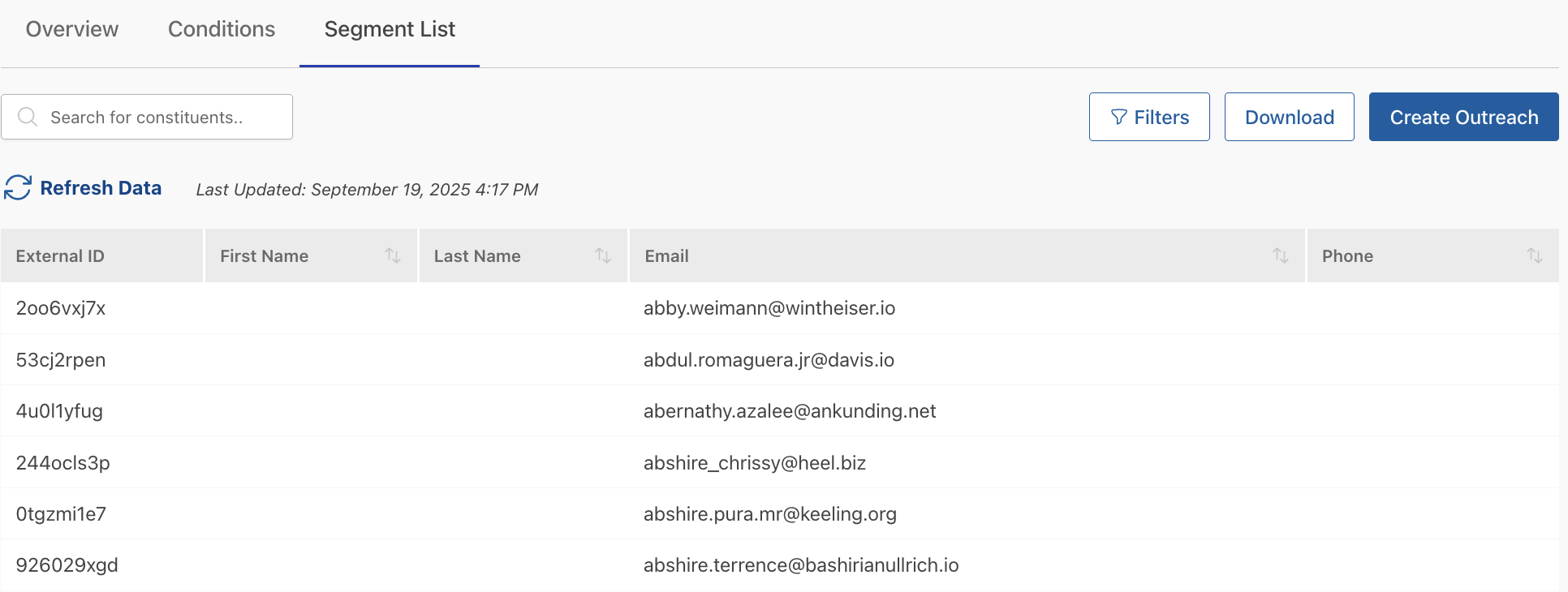Click the Email column header label
This screenshot has width=1568, height=592.
click(666, 256)
